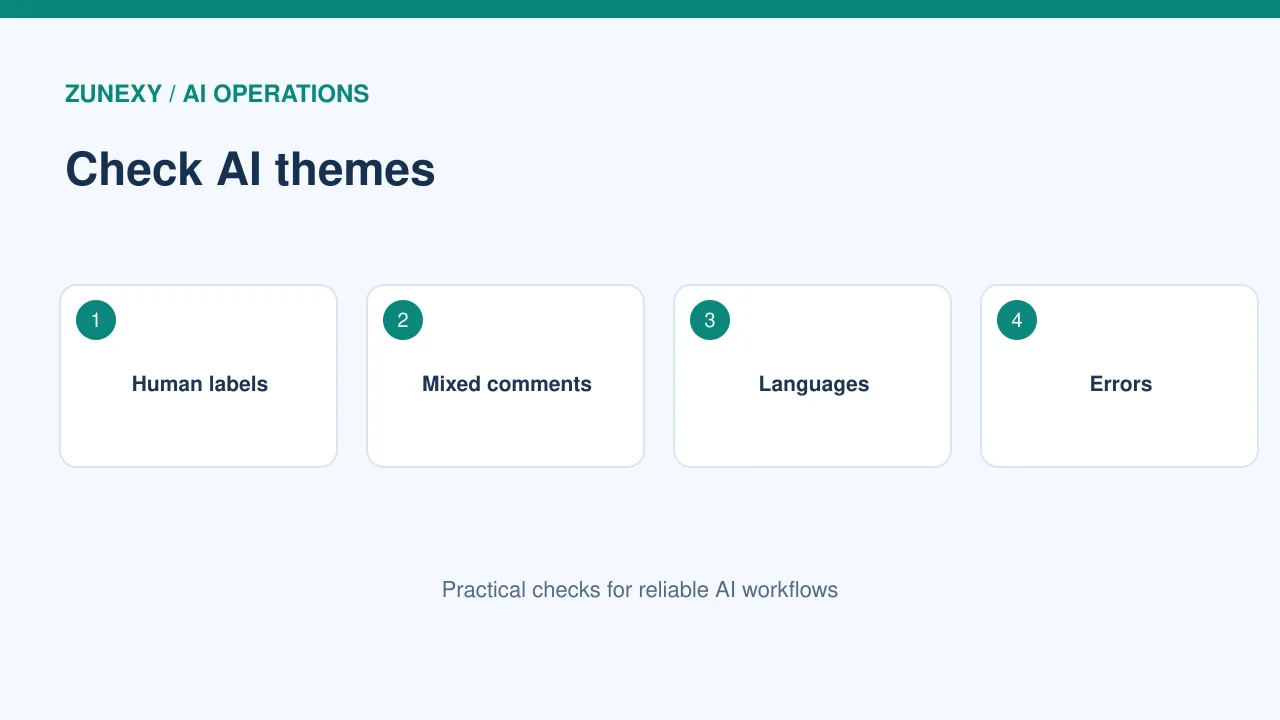Select the Languages card title
The width and height of the screenshot is (1280, 720).
tap(814, 384)
